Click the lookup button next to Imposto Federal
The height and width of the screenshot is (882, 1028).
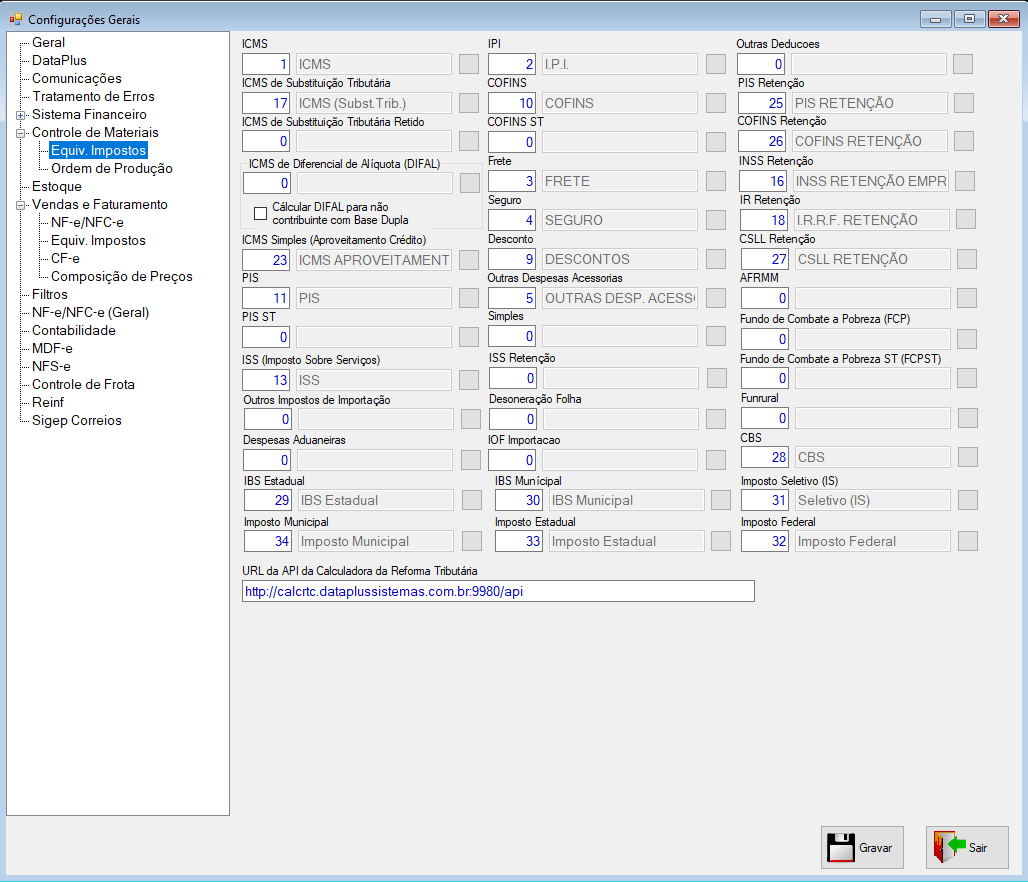click(968, 541)
